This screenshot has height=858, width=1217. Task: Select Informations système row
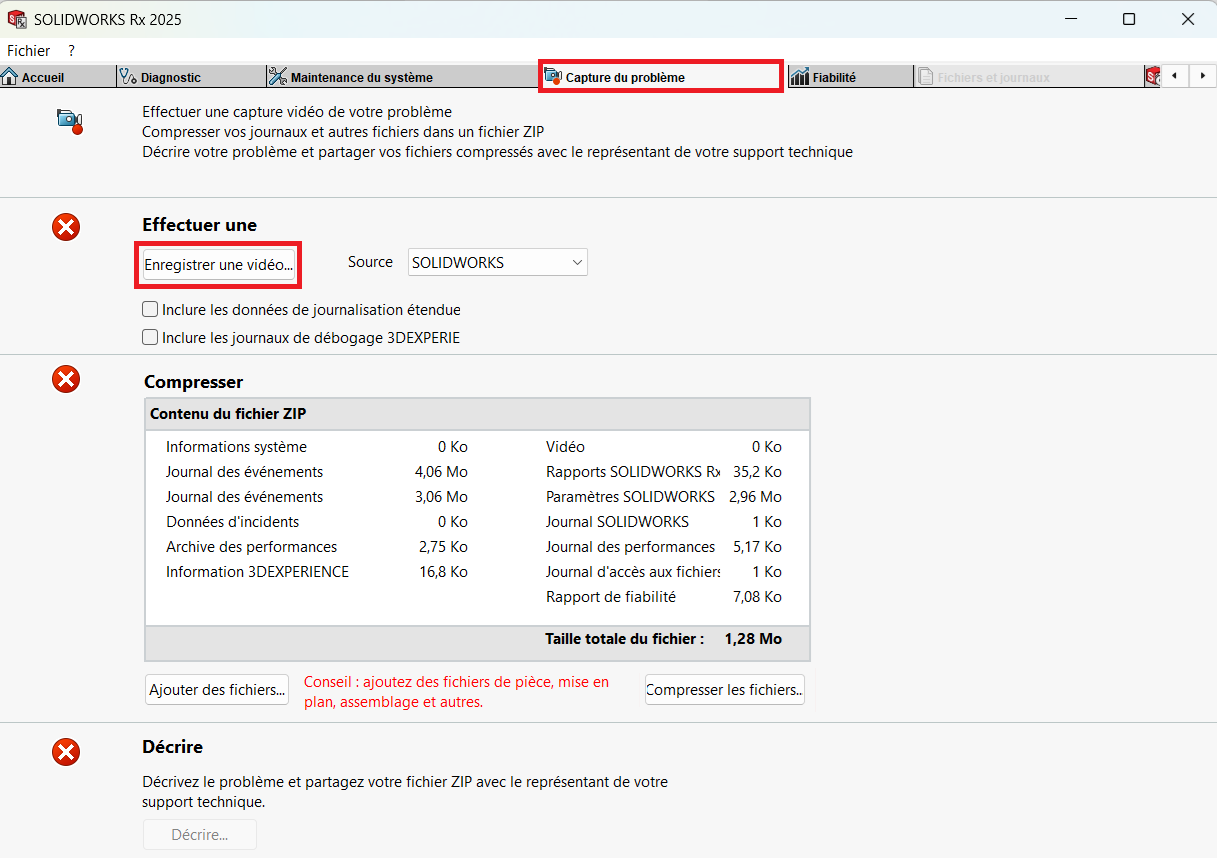[x=317, y=447]
